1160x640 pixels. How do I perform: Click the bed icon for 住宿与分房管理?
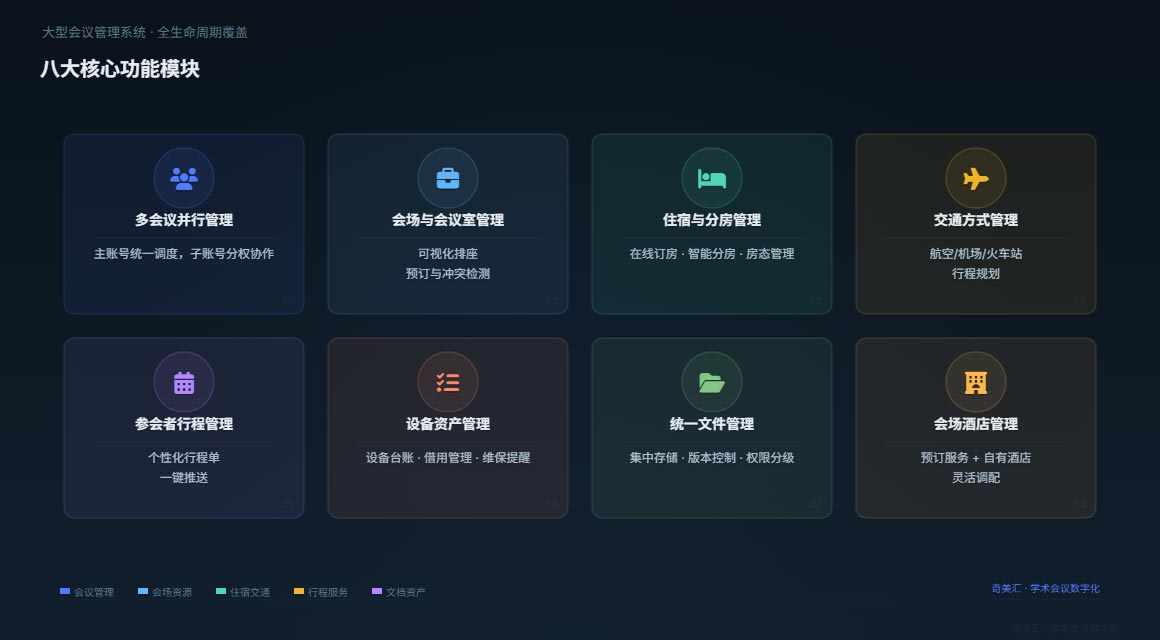[x=712, y=178]
